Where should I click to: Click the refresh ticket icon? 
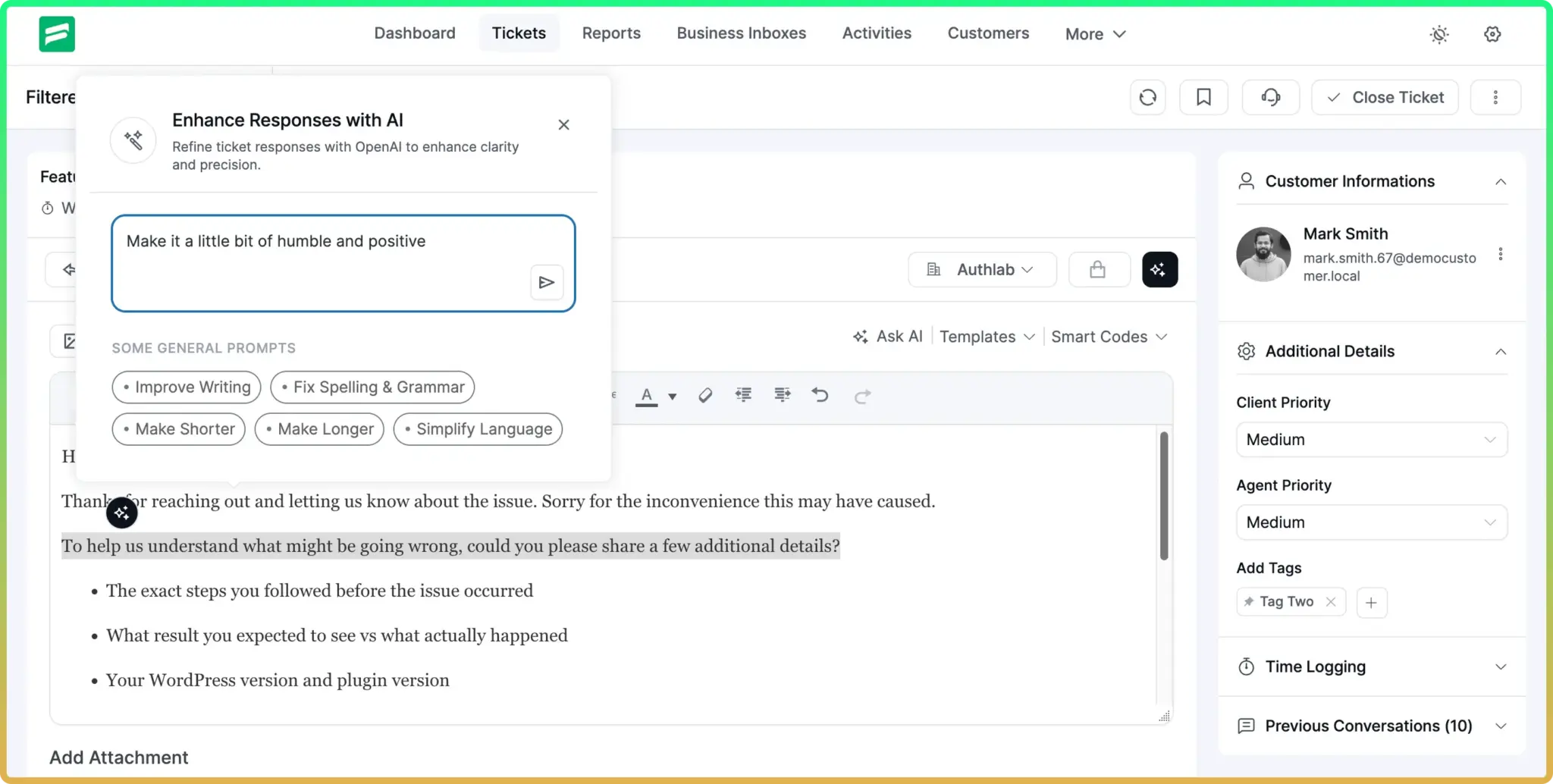click(1147, 97)
